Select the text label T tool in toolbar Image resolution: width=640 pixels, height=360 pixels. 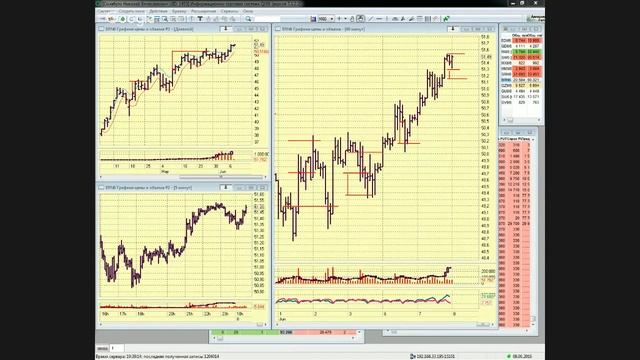click(x=200, y=19)
